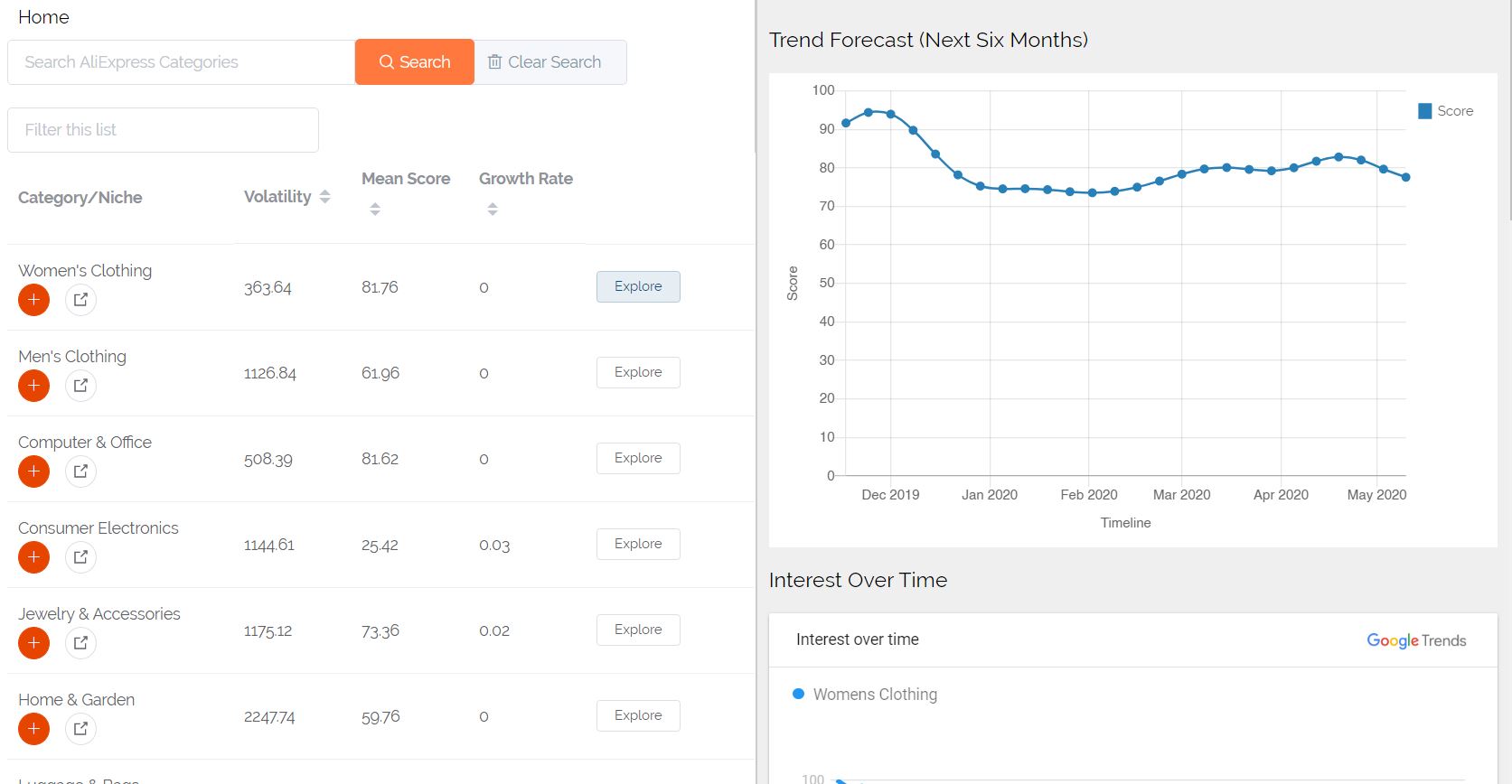
Task: Explore the Women's Clothing category
Action: point(638,286)
